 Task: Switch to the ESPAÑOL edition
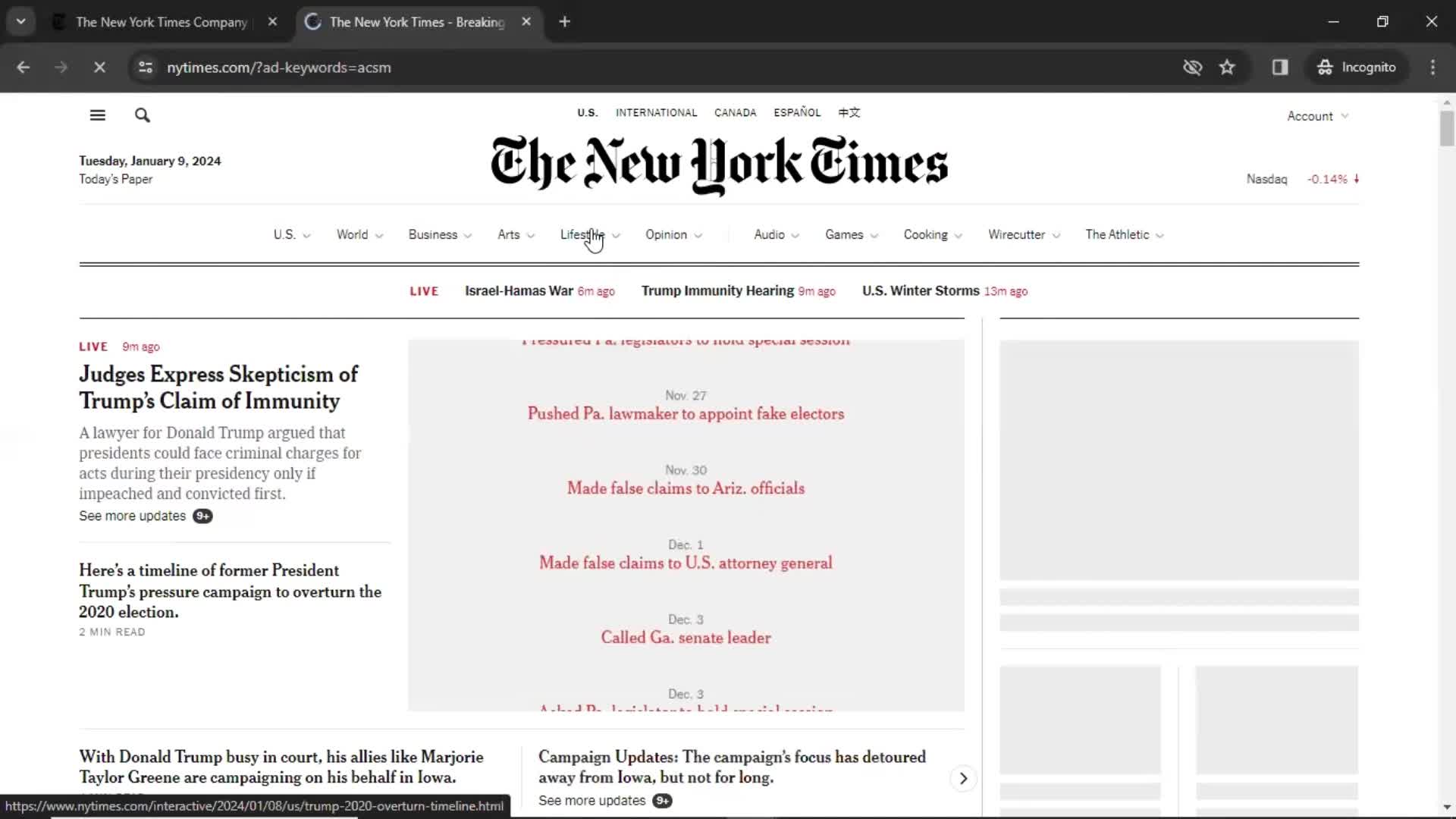(797, 112)
